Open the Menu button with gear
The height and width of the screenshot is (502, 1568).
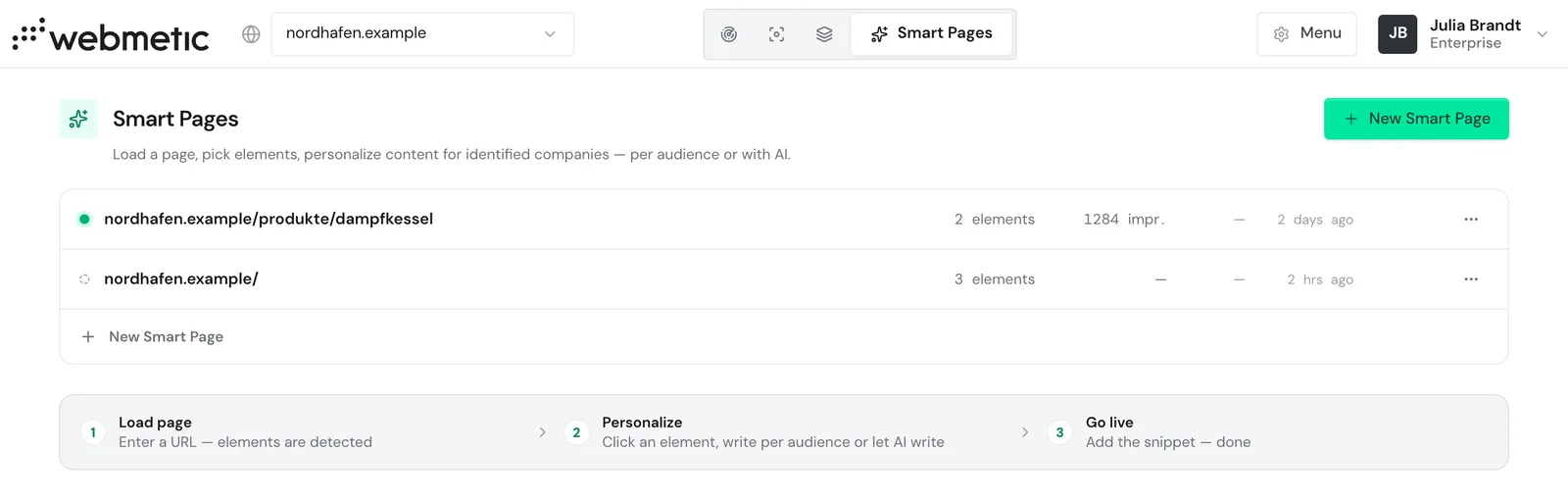1307,34
